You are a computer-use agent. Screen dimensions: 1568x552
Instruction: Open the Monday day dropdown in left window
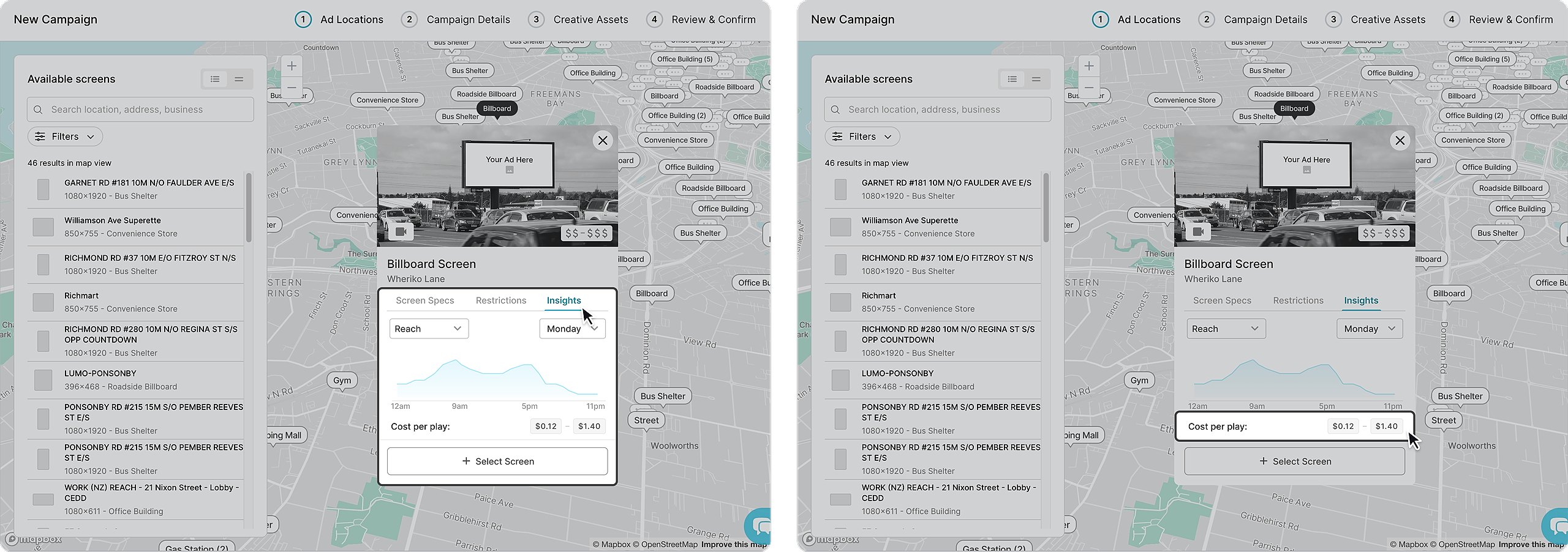[x=572, y=329]
